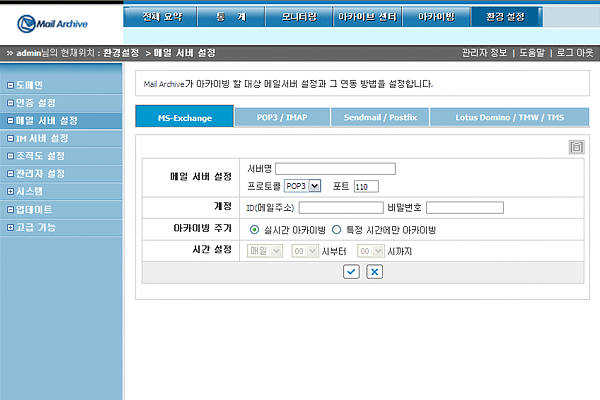Viewport: 600px width, 400px height.
Task: Open the 도움말 link
Action: pyautogui.click(x=532, y=53)
